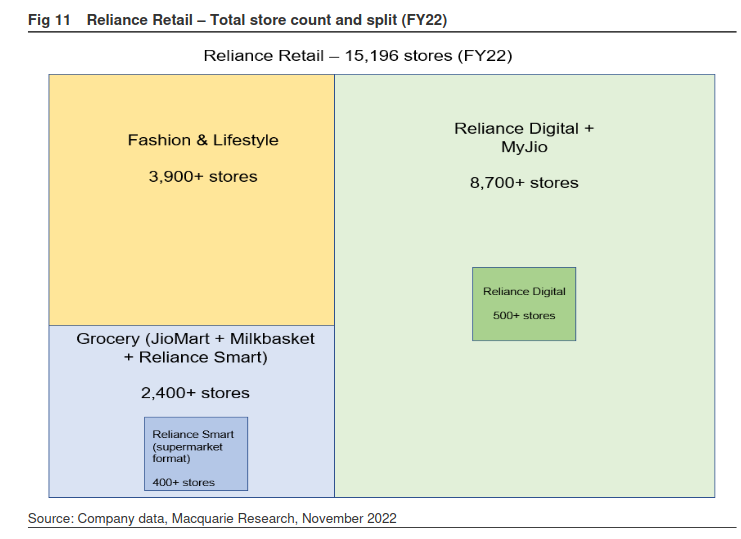
Task: Click the source line 'Company data, Macquarie Research, November 2022'
Action: [x=237, y=518]
